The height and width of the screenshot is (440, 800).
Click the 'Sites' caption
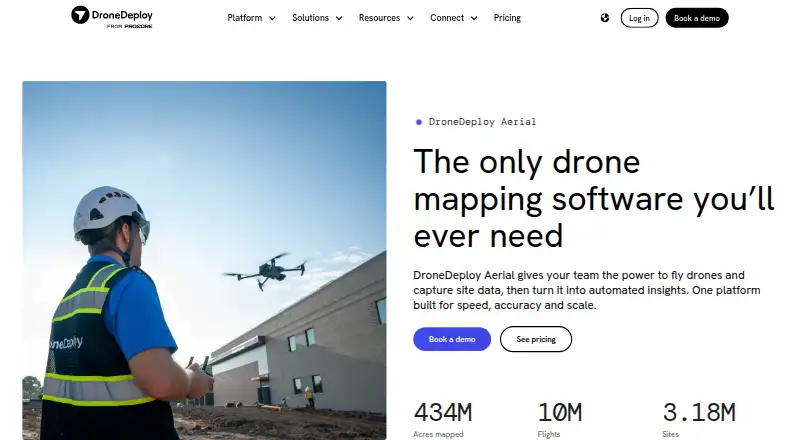[670, 434]
